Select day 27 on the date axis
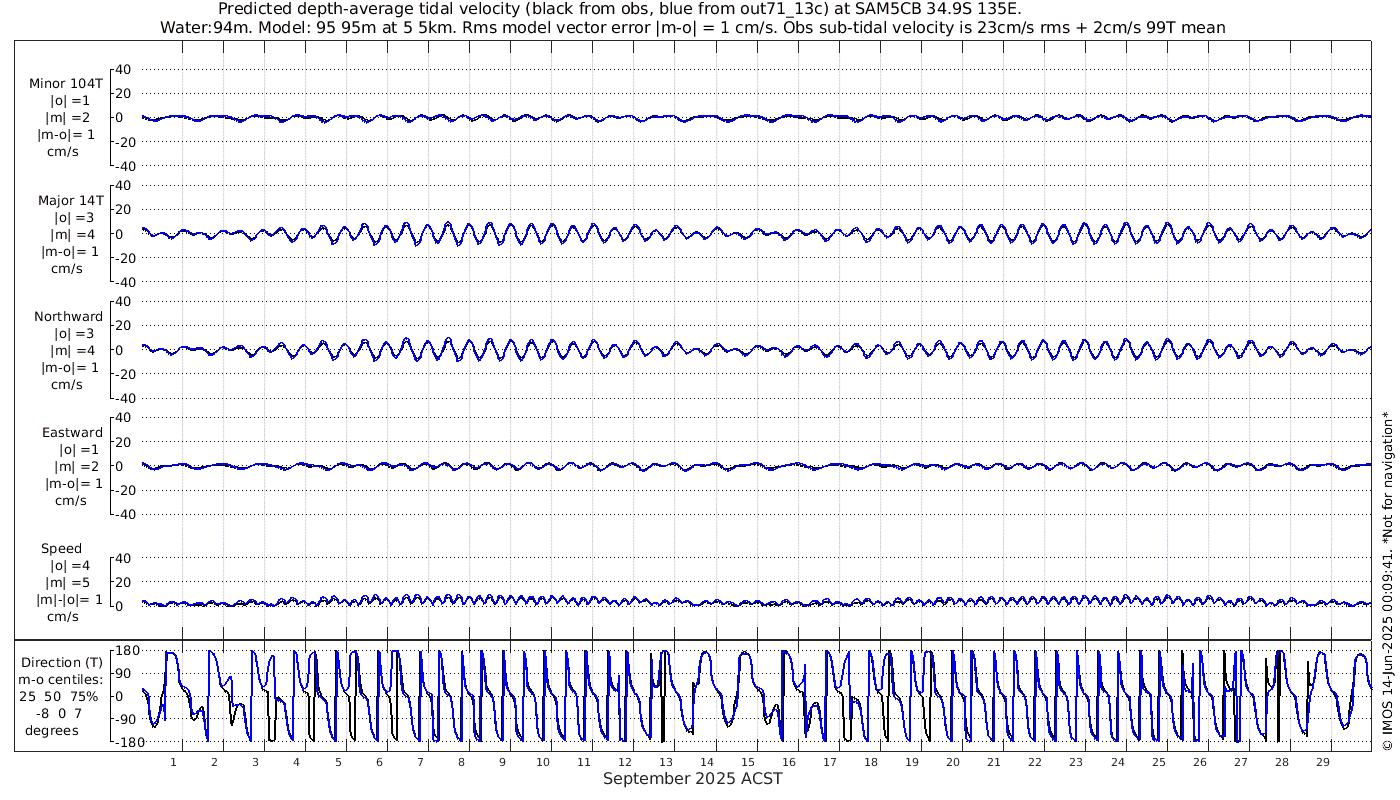The image size is (1400, 800). click(x=1240, y=762)
